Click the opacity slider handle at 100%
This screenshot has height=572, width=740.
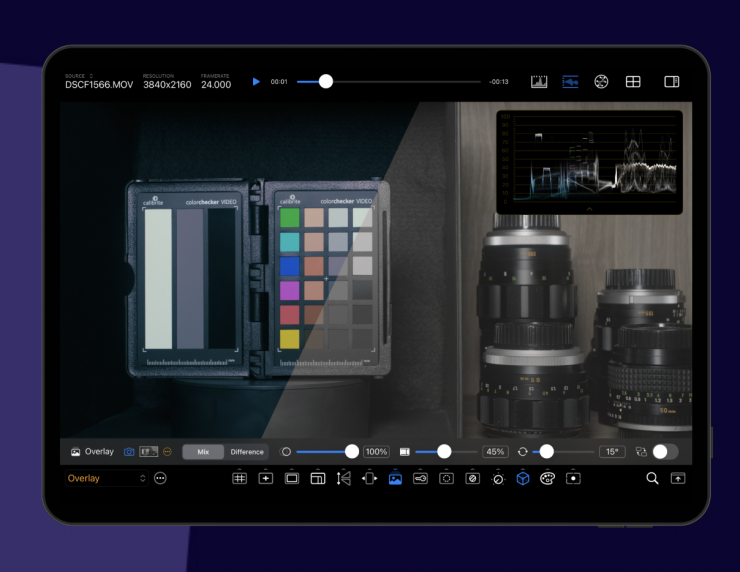(352, 452)
